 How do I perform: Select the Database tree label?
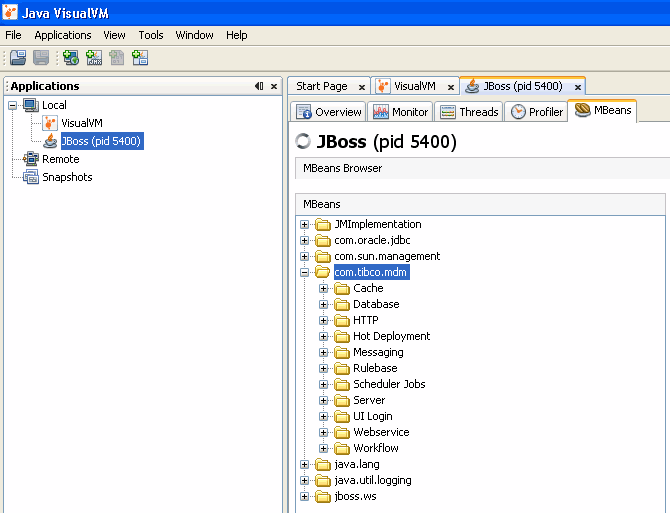coord(376,304)
